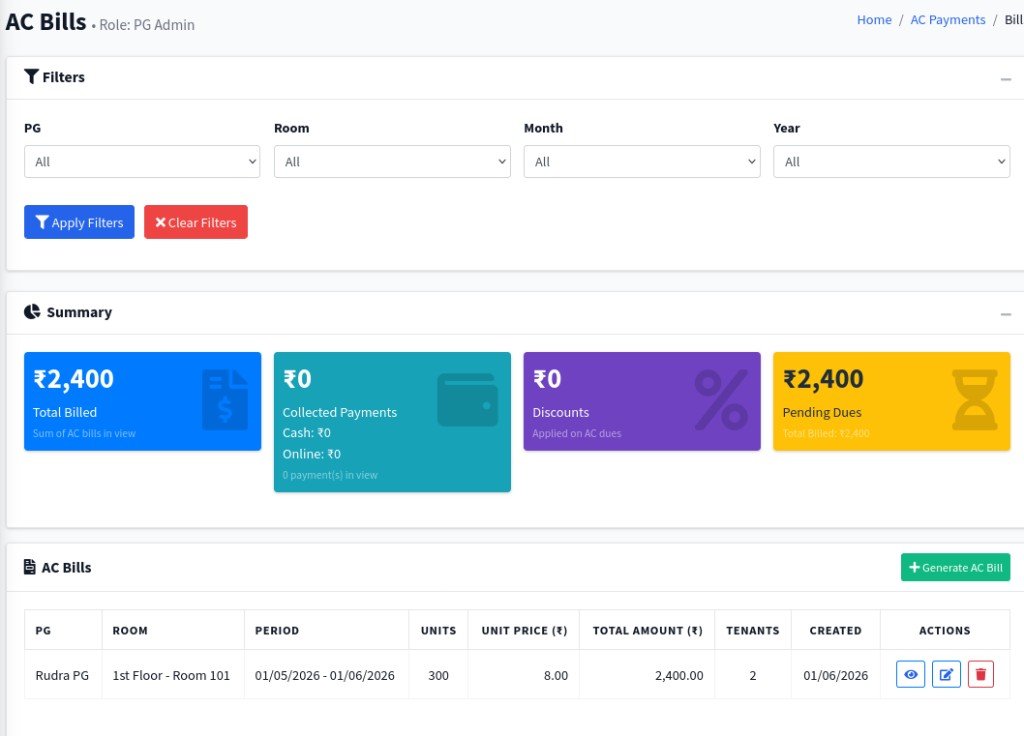Click the Cash: ₹0 line
This screenshot has height=736, width=1024.
coord(306,432)
